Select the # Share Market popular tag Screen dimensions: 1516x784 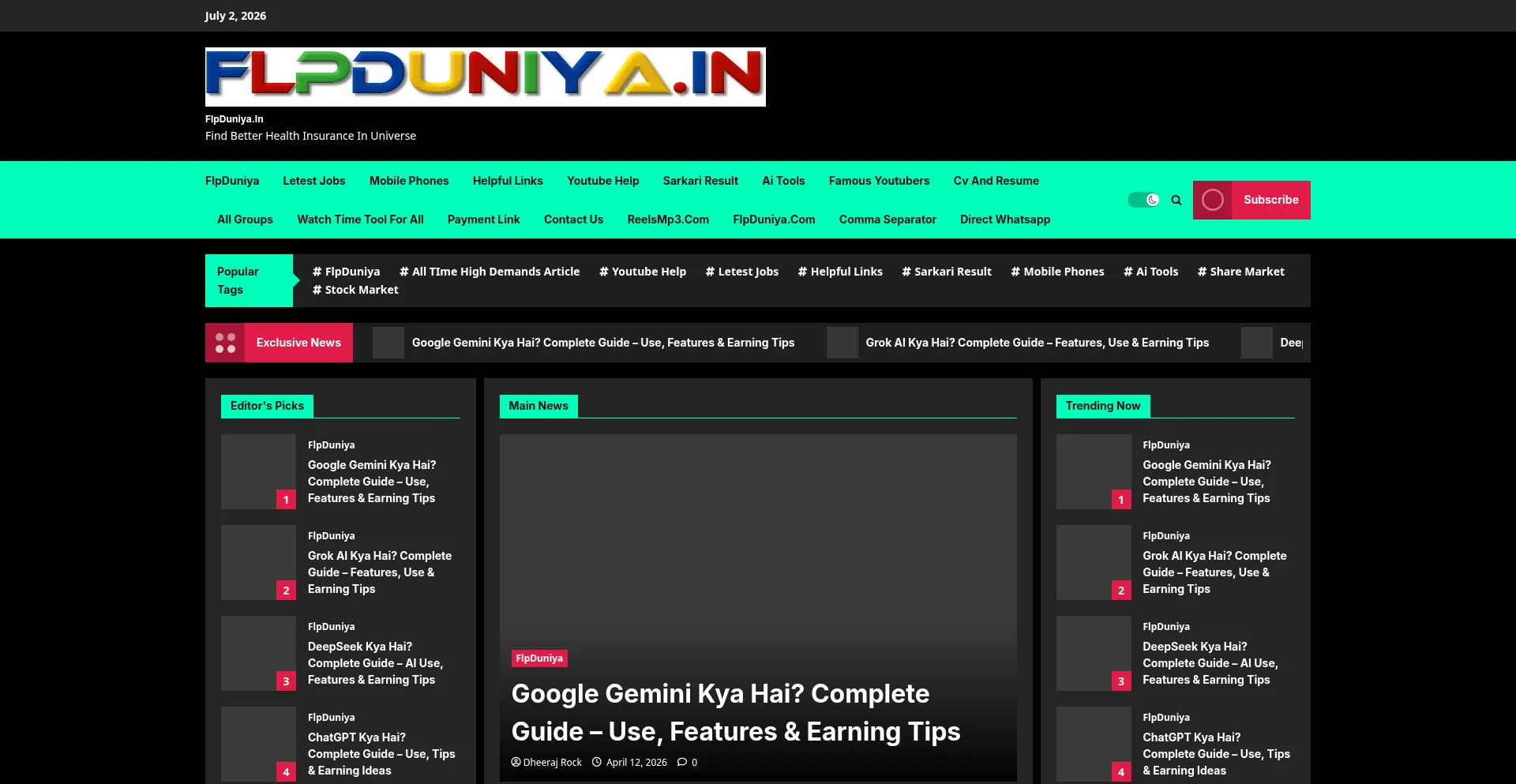pyautogui.click(x=1241, y=272)
